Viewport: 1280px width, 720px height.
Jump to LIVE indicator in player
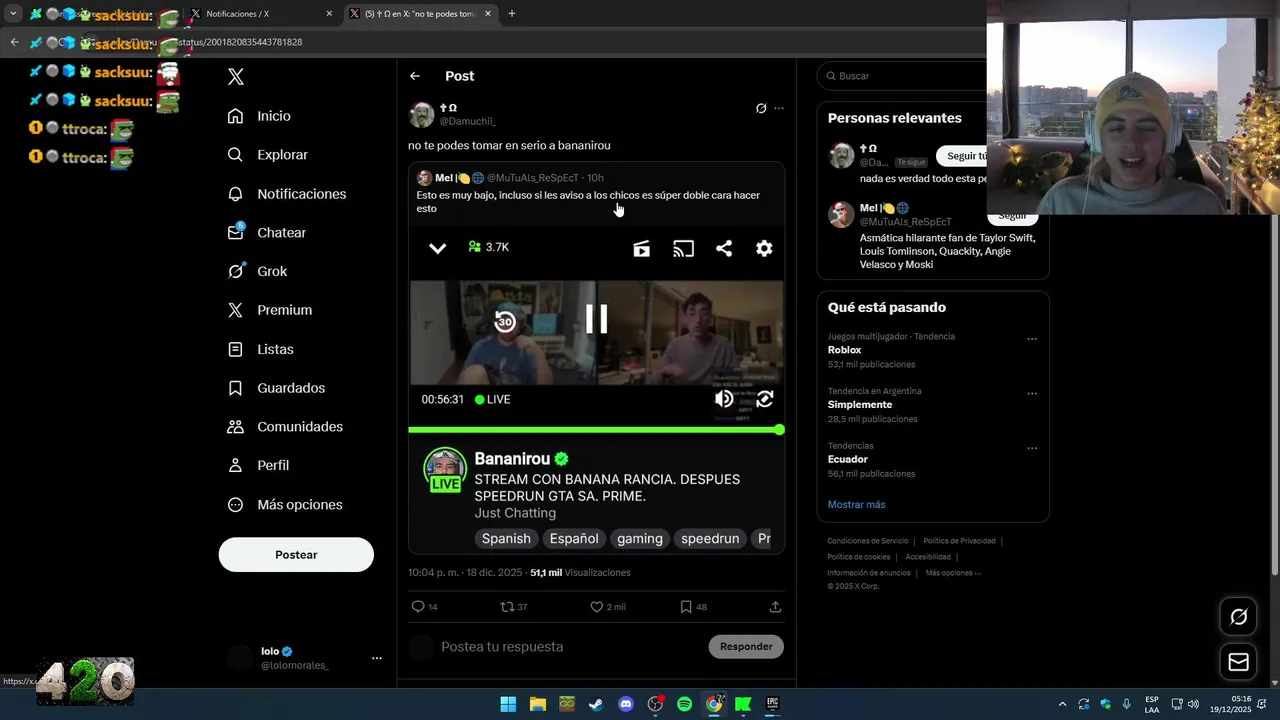(492, 399)
